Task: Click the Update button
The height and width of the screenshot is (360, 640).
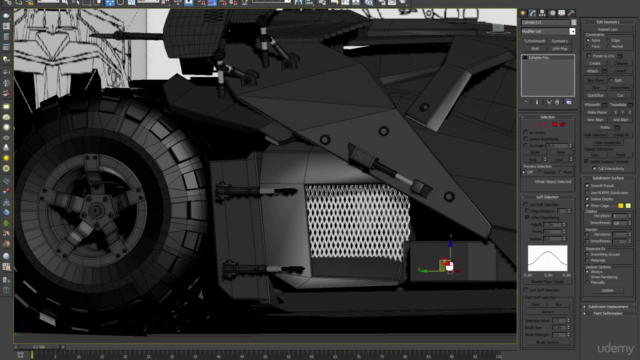Action: pos(607,291)
